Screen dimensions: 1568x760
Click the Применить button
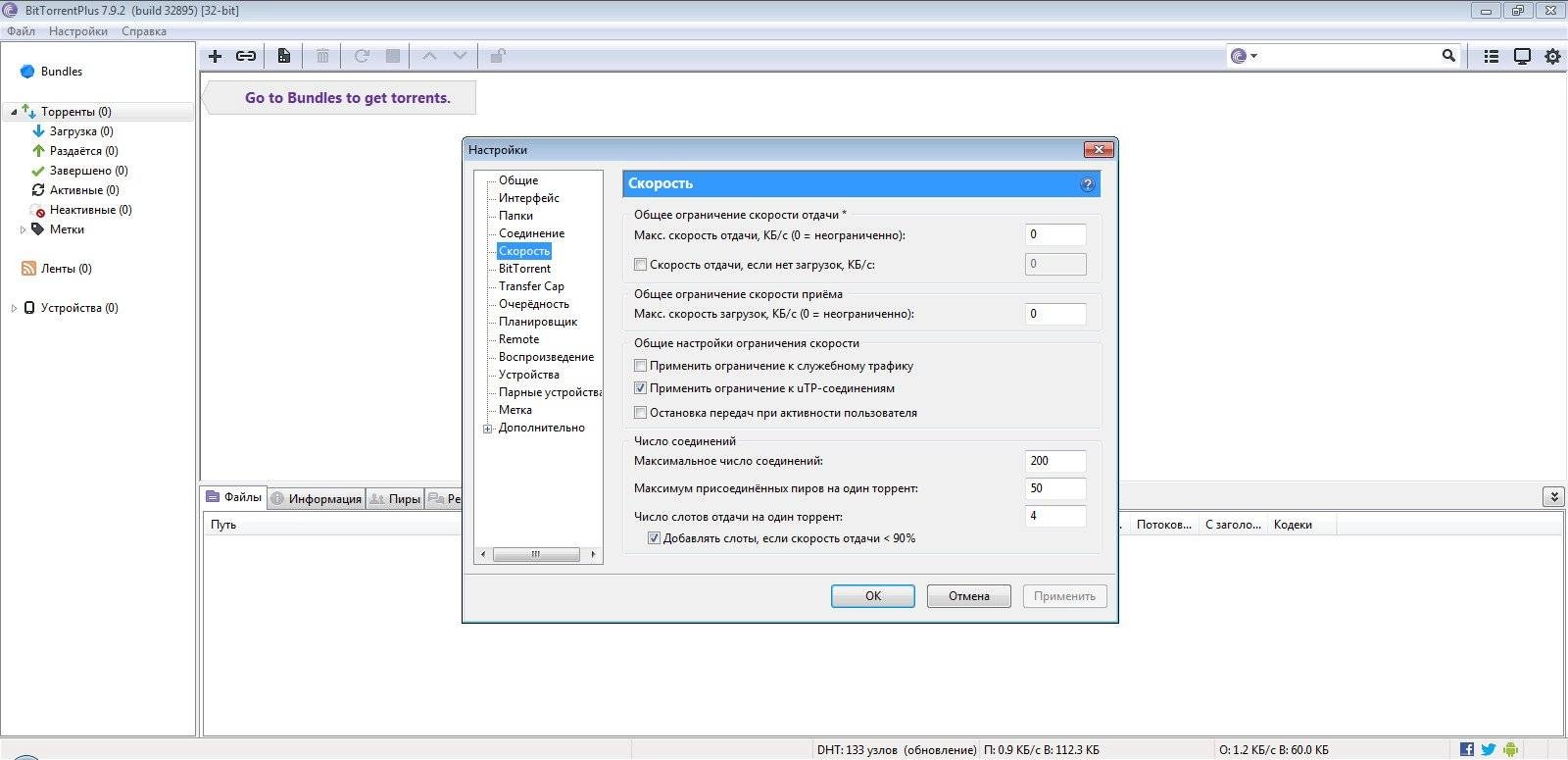(1064, 596)
